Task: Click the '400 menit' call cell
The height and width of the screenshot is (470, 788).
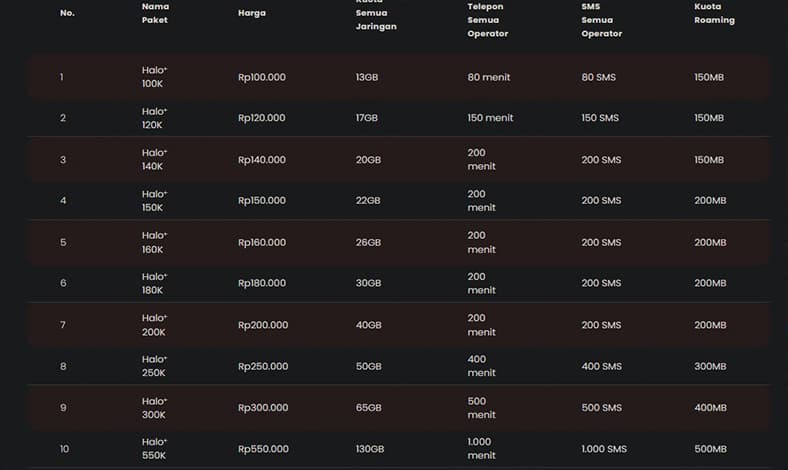Action: [x=481, y=366]
